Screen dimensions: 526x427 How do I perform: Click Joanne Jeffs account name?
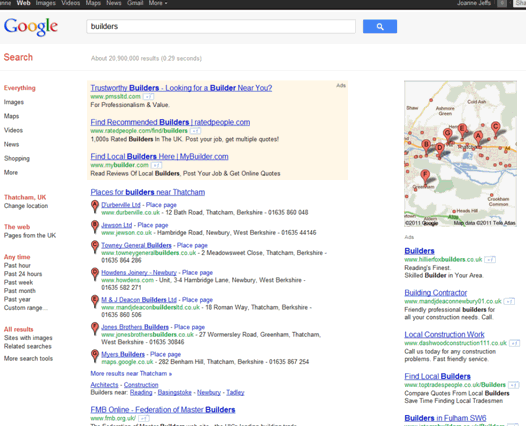[x=474, y=3]
